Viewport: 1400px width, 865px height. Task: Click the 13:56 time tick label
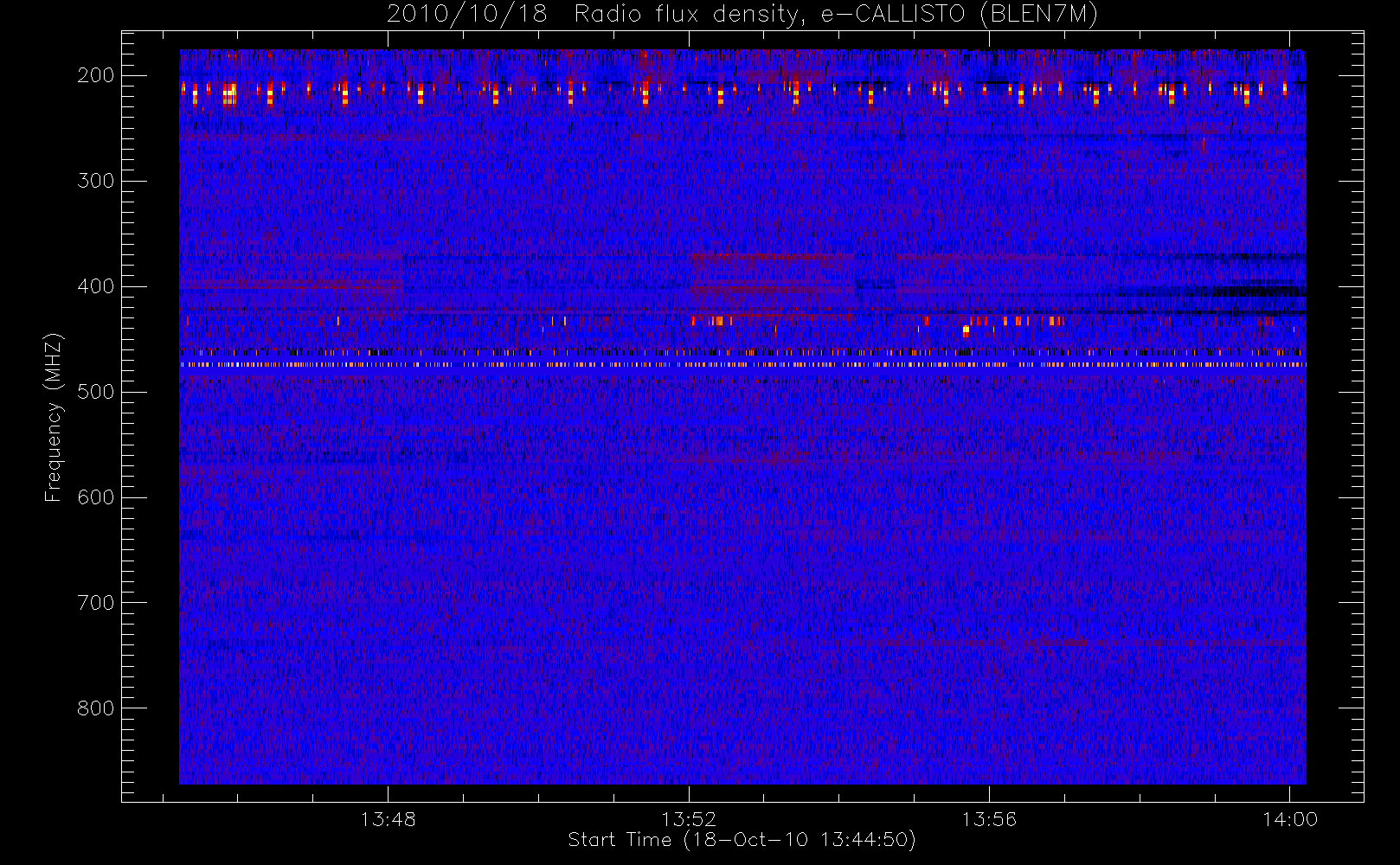[989, 819]
